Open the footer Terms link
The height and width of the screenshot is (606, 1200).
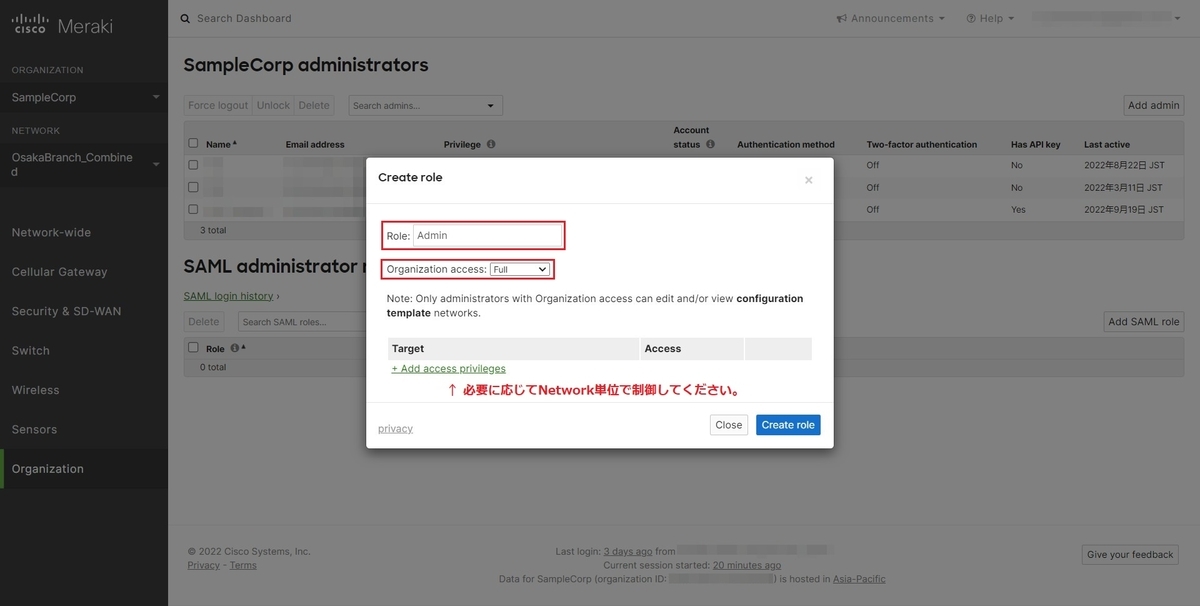(x=243, y=565)
